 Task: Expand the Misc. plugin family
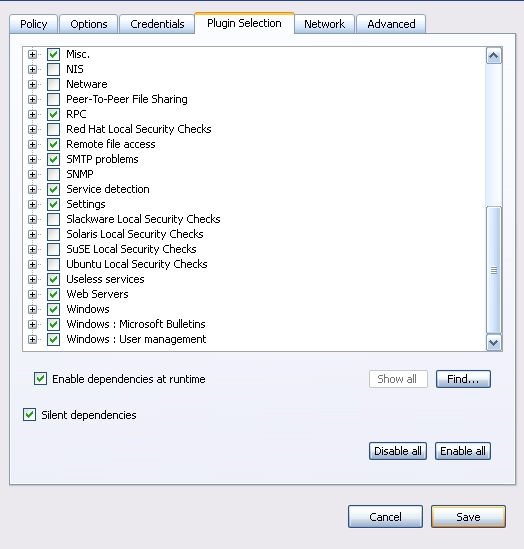coord(32,54)
